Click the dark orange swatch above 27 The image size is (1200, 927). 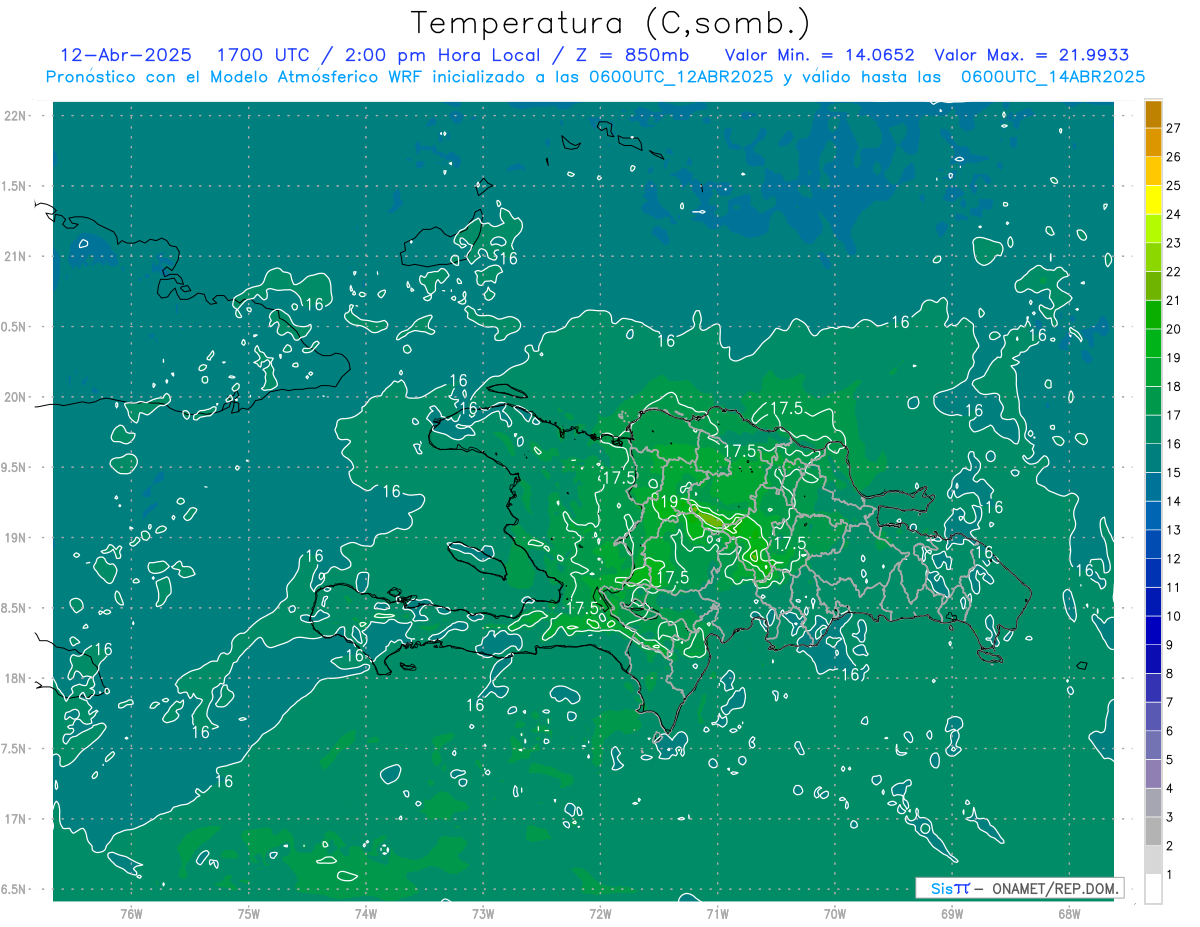(x=1153, y=113)
